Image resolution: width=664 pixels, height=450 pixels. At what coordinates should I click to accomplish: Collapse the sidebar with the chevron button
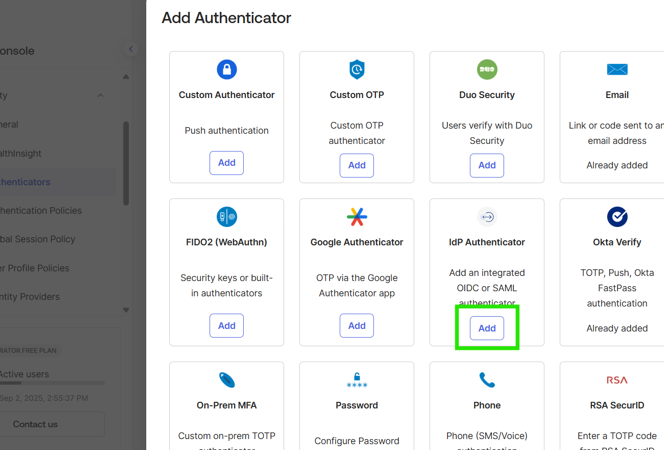pyautogui.click(x=131, y=49)
